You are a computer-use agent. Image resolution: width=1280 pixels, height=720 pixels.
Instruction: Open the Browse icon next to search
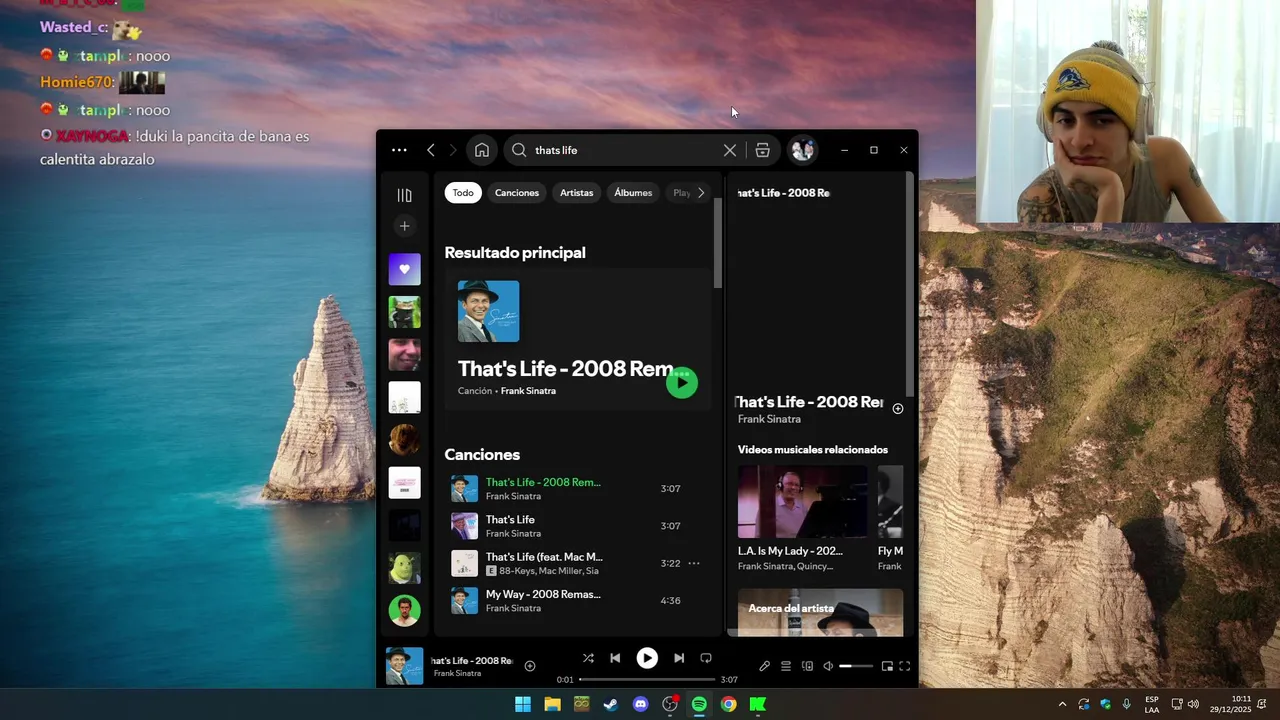tap(762, 150)
